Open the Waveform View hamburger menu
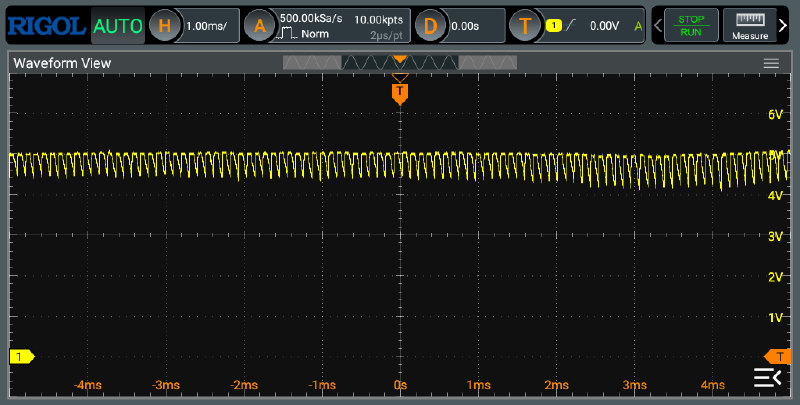 (x=771, y=63)
